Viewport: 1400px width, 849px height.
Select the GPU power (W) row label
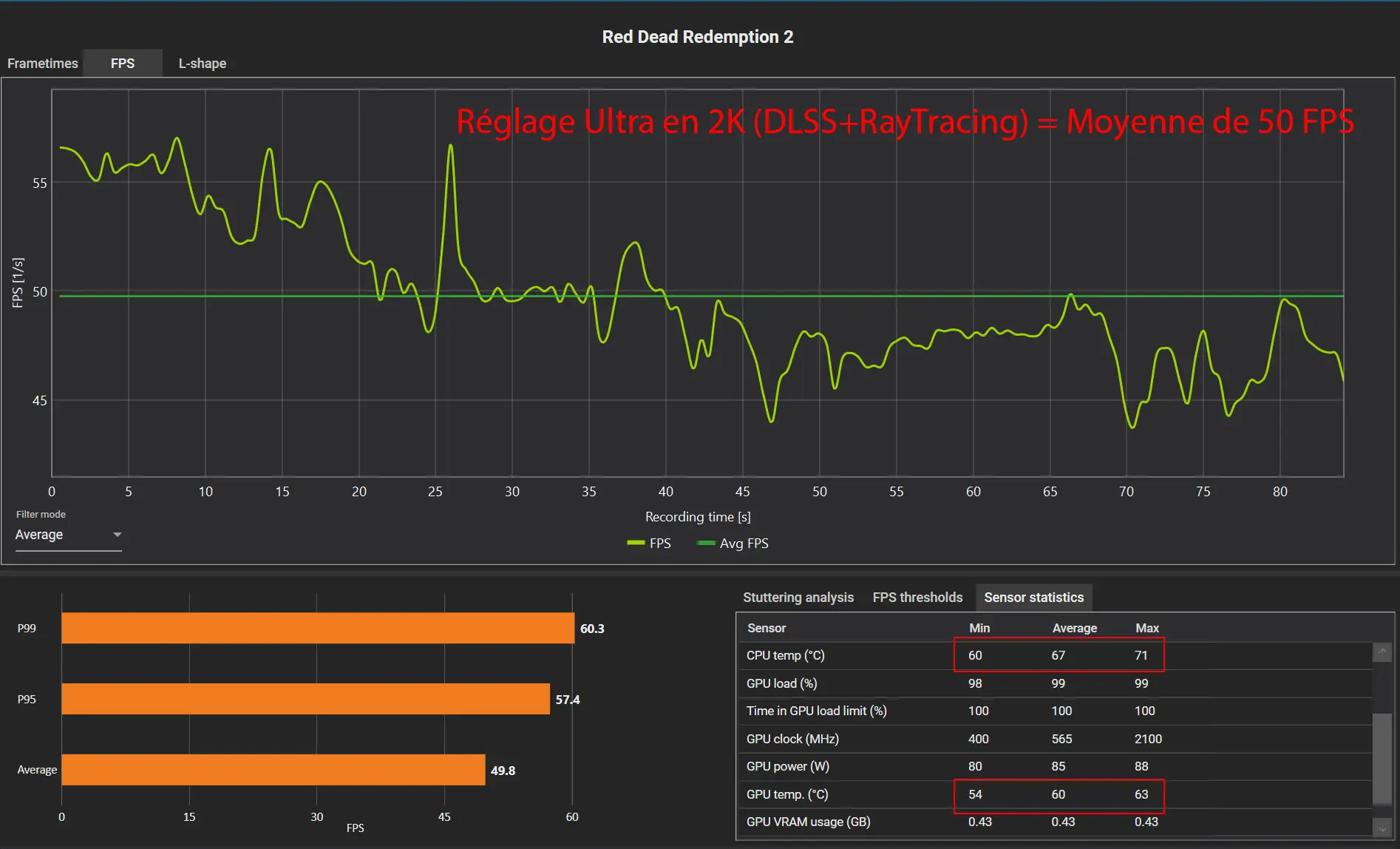(788, 766)
